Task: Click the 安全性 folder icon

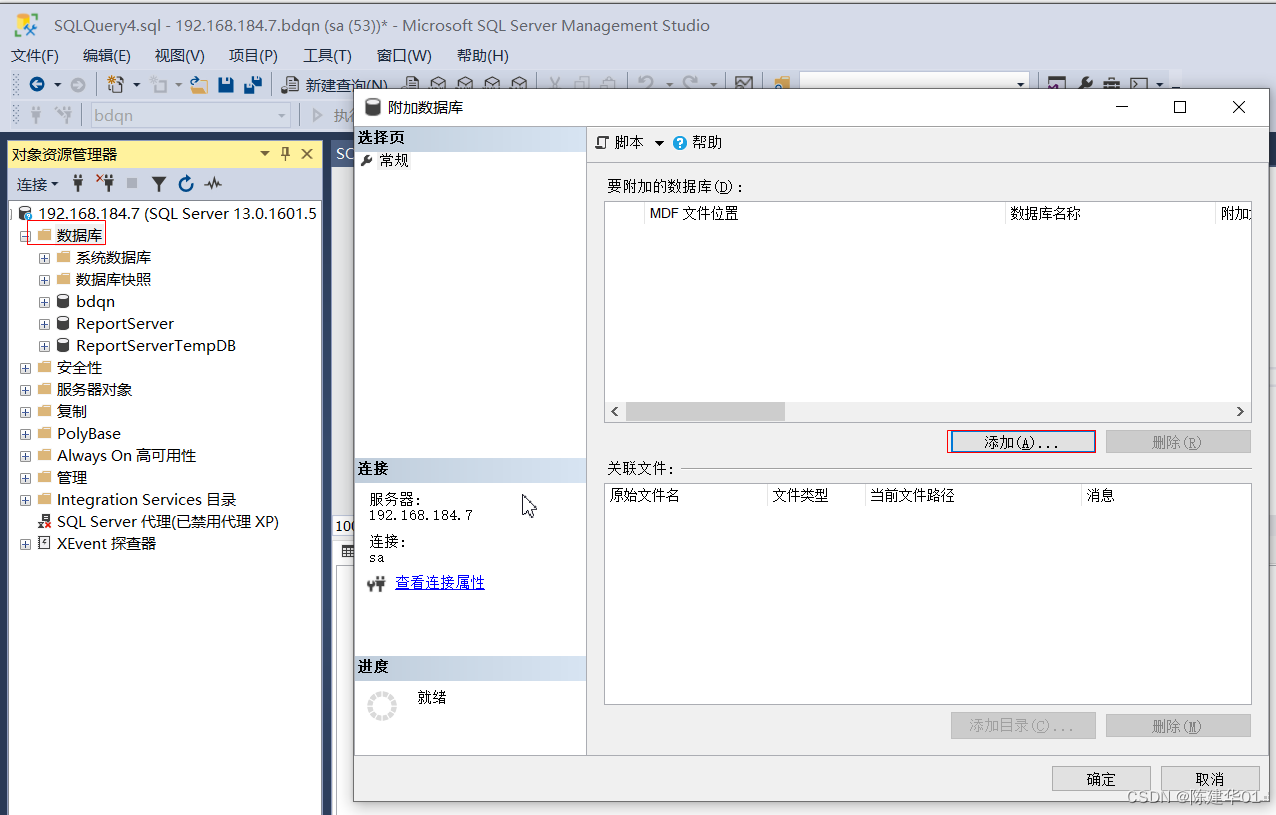Action: pos(45,368)
